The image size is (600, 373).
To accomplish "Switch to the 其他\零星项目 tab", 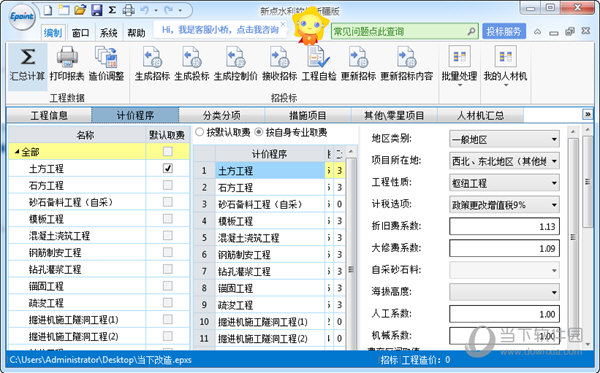I will (394, 115).
